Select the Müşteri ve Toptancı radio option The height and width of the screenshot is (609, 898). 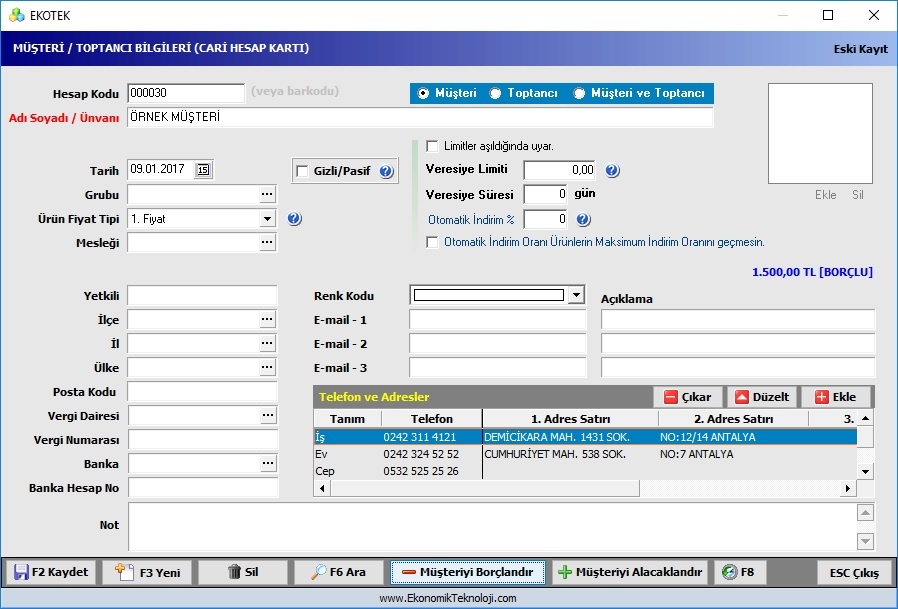580,93
